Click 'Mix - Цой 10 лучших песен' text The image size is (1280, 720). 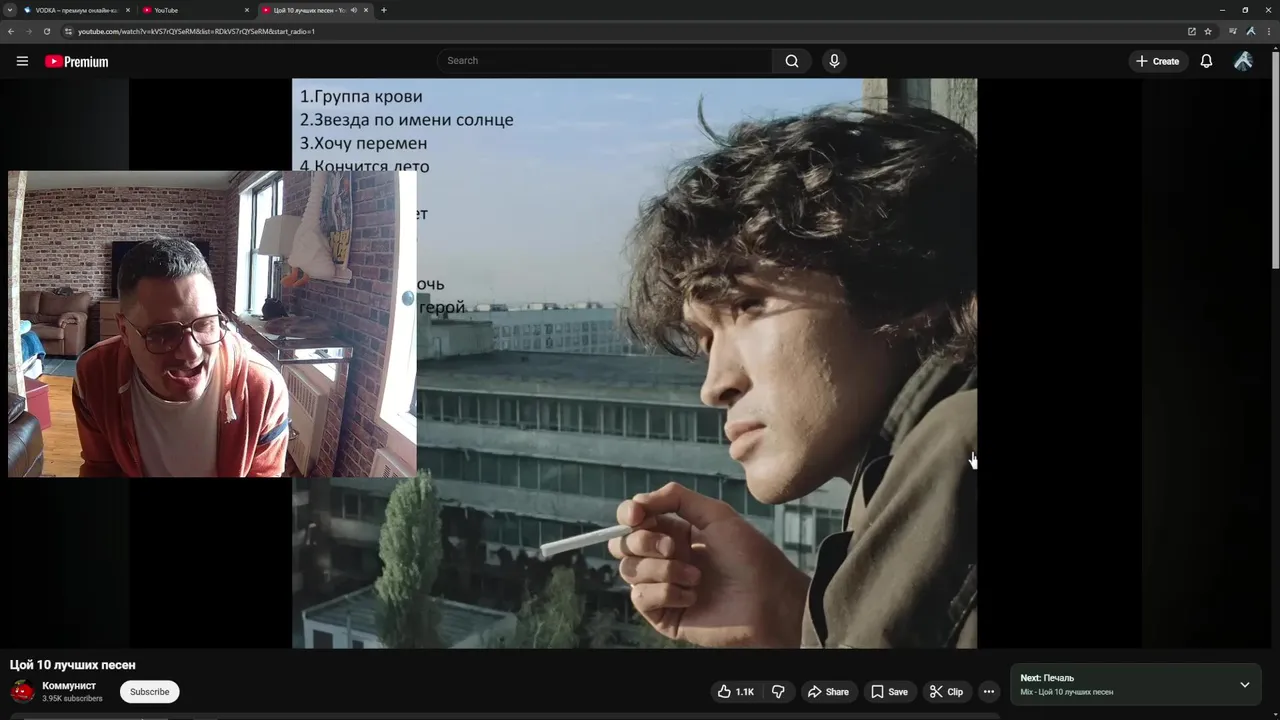1066,692
